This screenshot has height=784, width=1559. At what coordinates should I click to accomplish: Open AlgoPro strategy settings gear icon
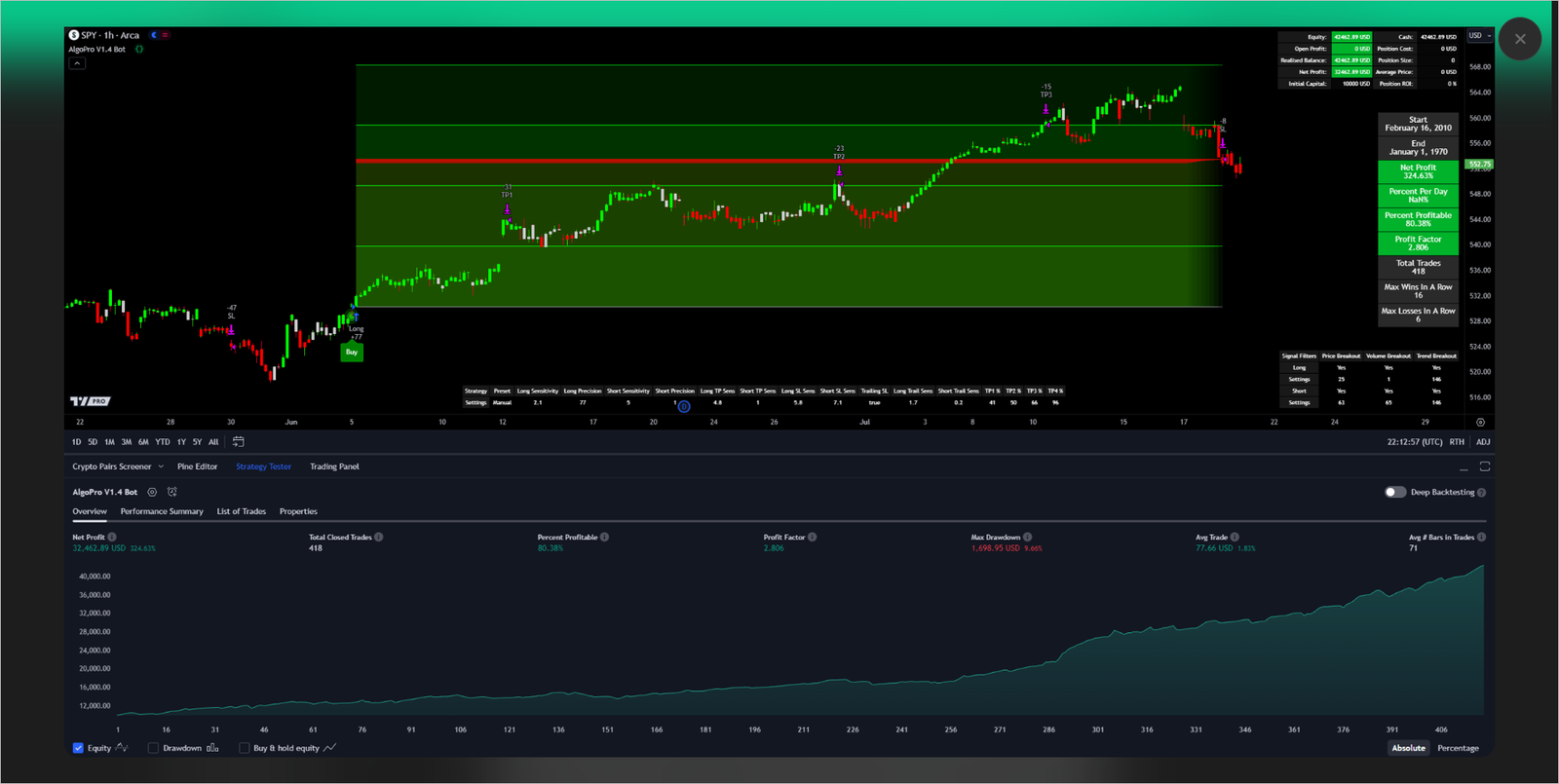pos(152,492)
